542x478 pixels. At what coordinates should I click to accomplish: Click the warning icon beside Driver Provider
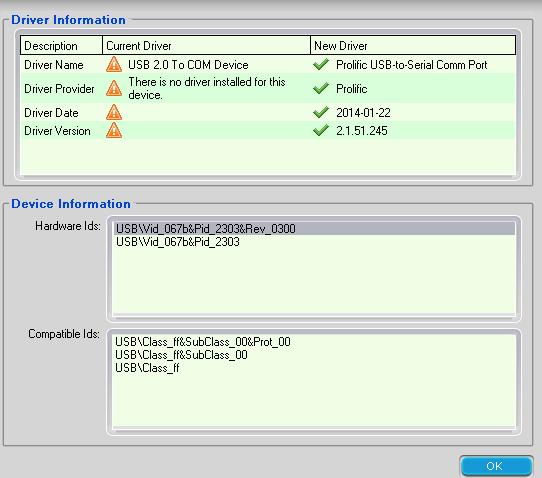coord(114,88)
